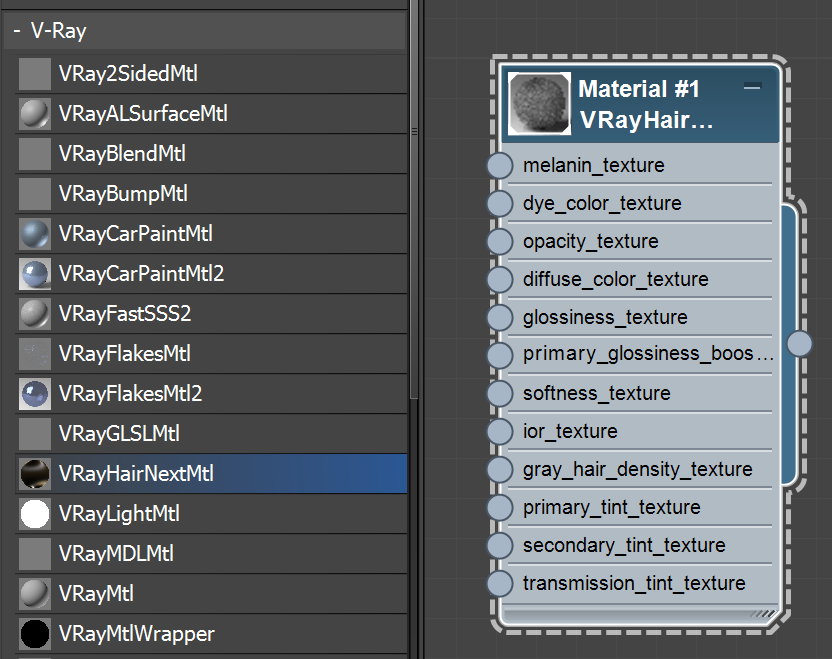Select VRayGLSLMtl from the material list
Image resolution: width=832 pixels, height=659 pixels.
120,433
